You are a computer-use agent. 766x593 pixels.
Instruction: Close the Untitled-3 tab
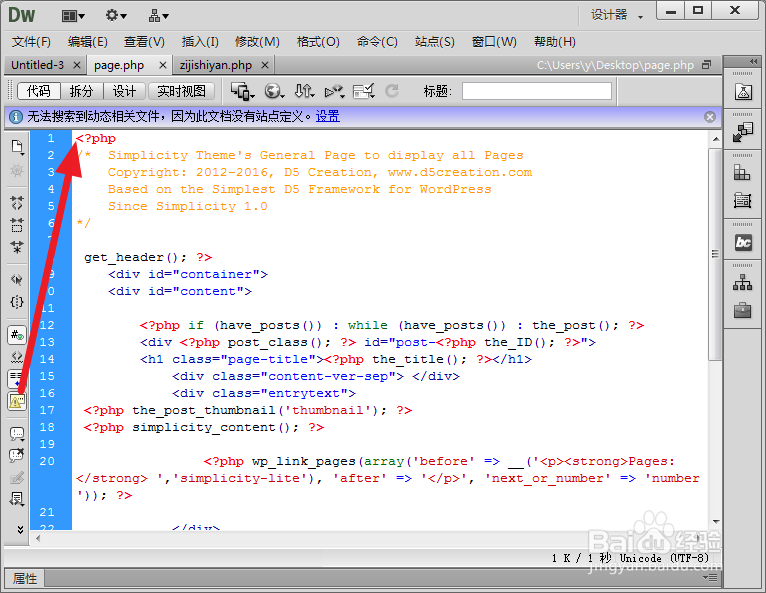(x=77, y=65)
